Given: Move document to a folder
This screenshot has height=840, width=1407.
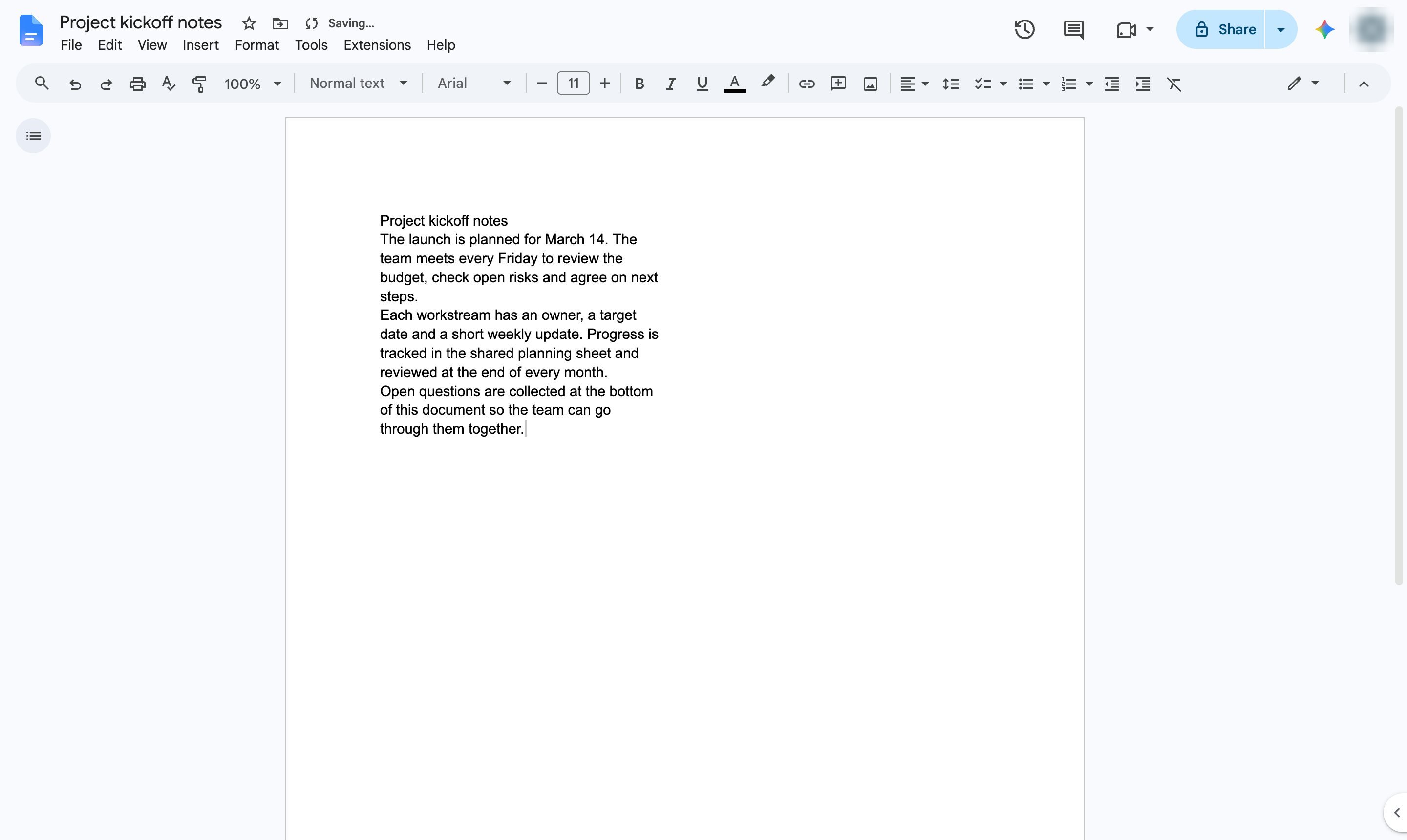Looking at the screenshot, I should [x=280, y=23].
